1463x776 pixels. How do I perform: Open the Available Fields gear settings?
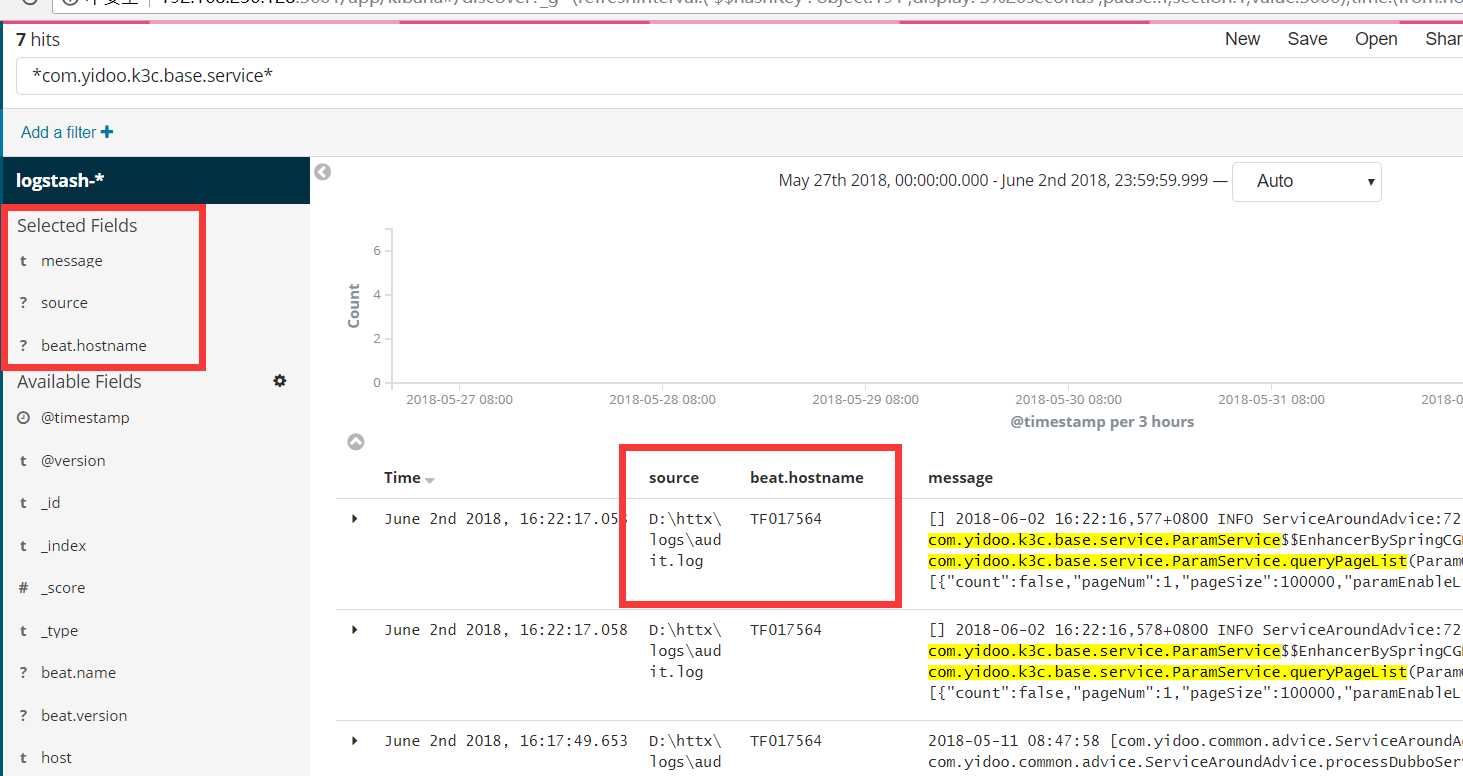point(280,381)
